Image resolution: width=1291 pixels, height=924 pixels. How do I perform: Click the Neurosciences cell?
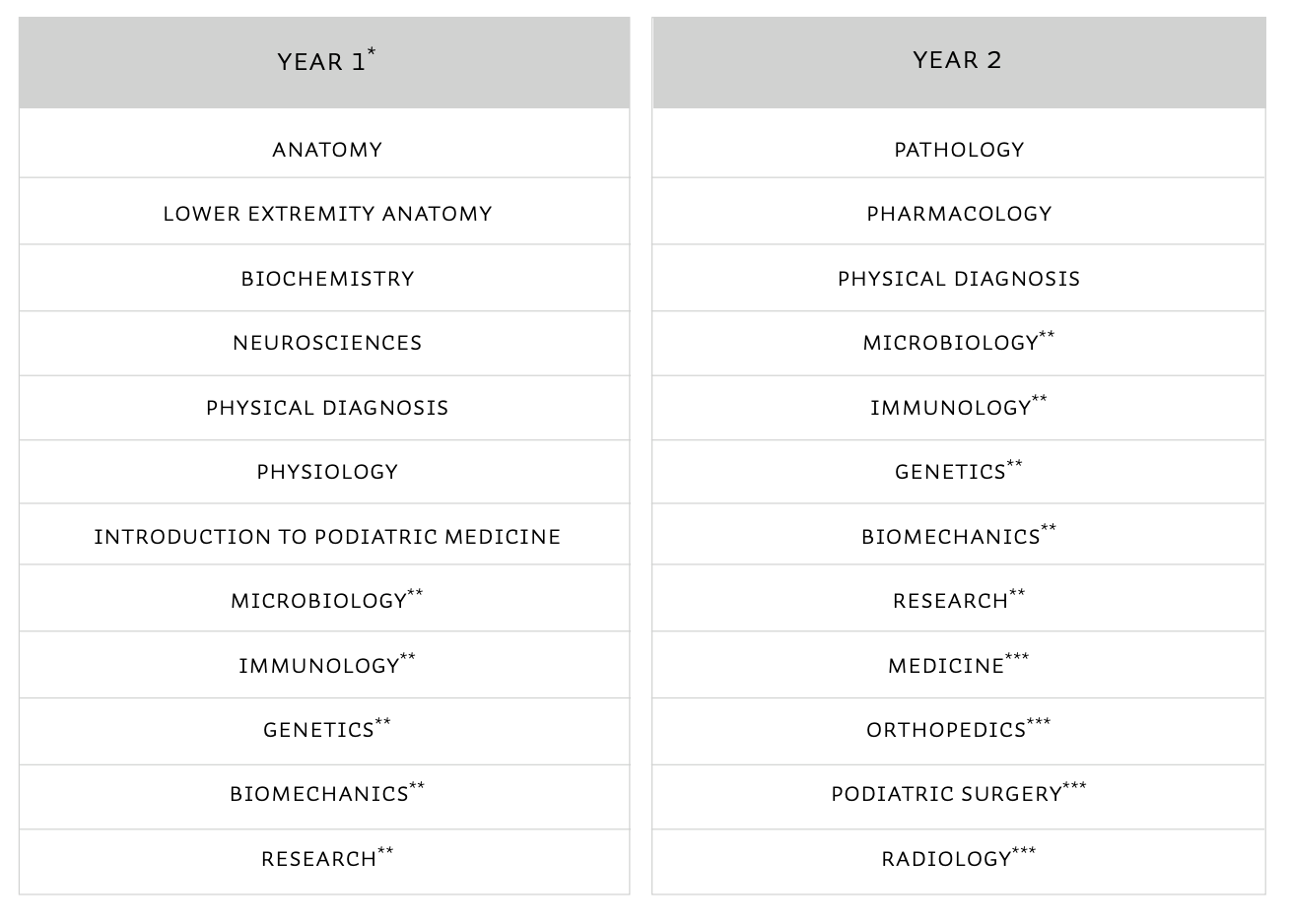pos(327,343)
